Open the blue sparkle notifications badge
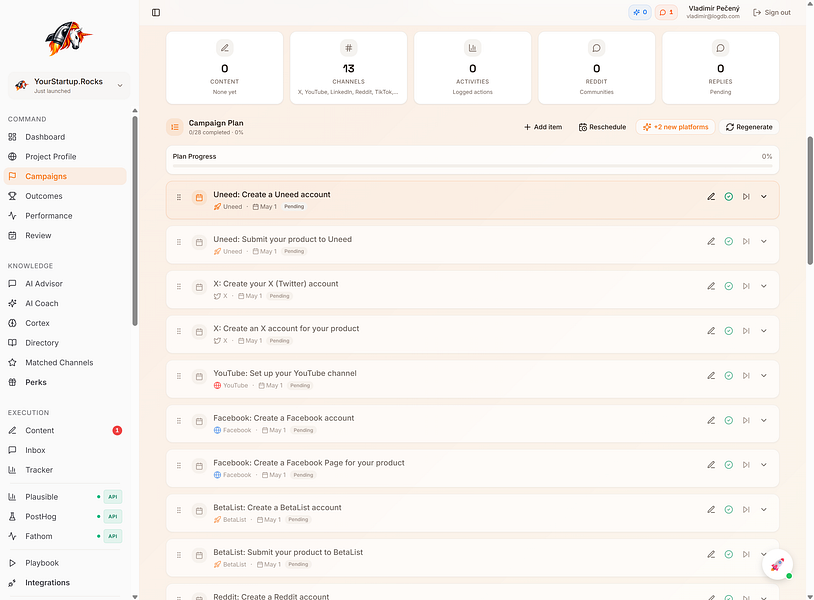Image resolution: width=814 pixels, height=600 pixels. point(640,12)
